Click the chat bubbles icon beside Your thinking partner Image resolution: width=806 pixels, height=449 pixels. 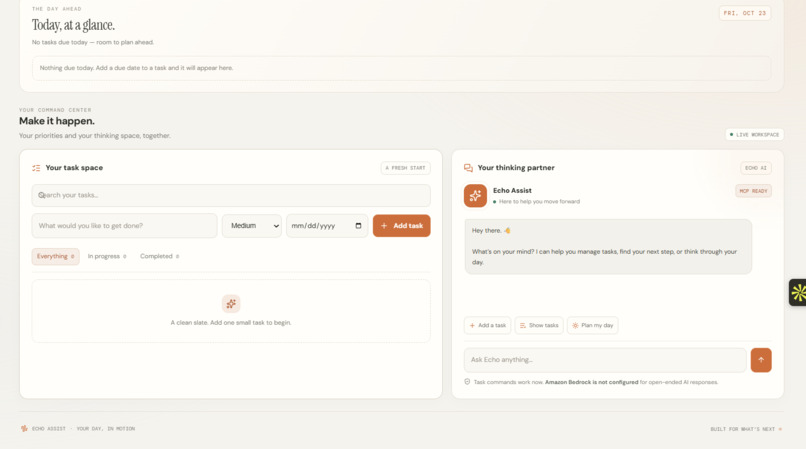click(x=468, y=168)
